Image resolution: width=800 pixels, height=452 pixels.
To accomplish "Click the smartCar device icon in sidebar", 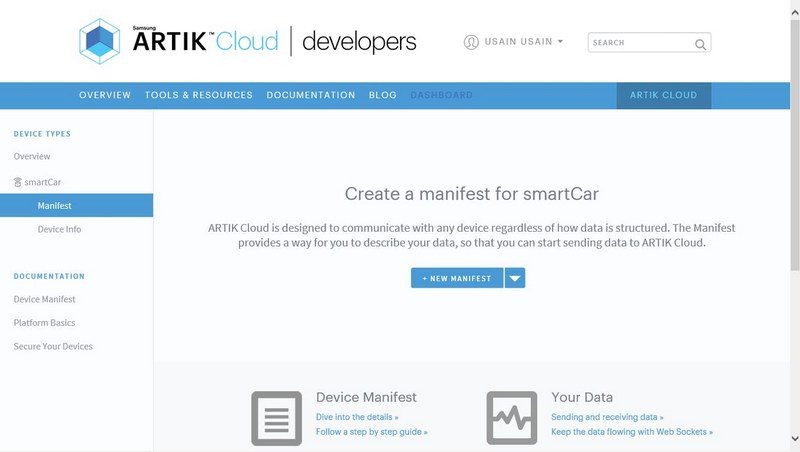I will [x=17, y=182].
